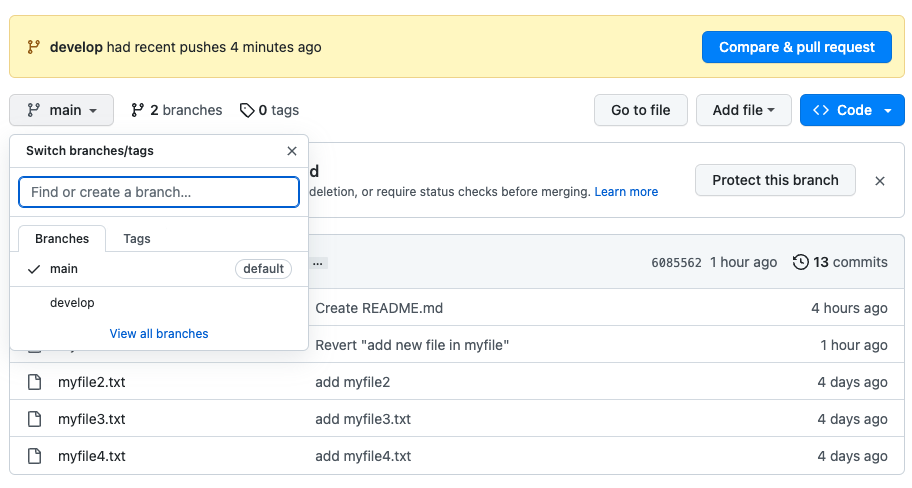Focus the Find or create a branch field
912x488 pixels.
[x=159, y=192]
